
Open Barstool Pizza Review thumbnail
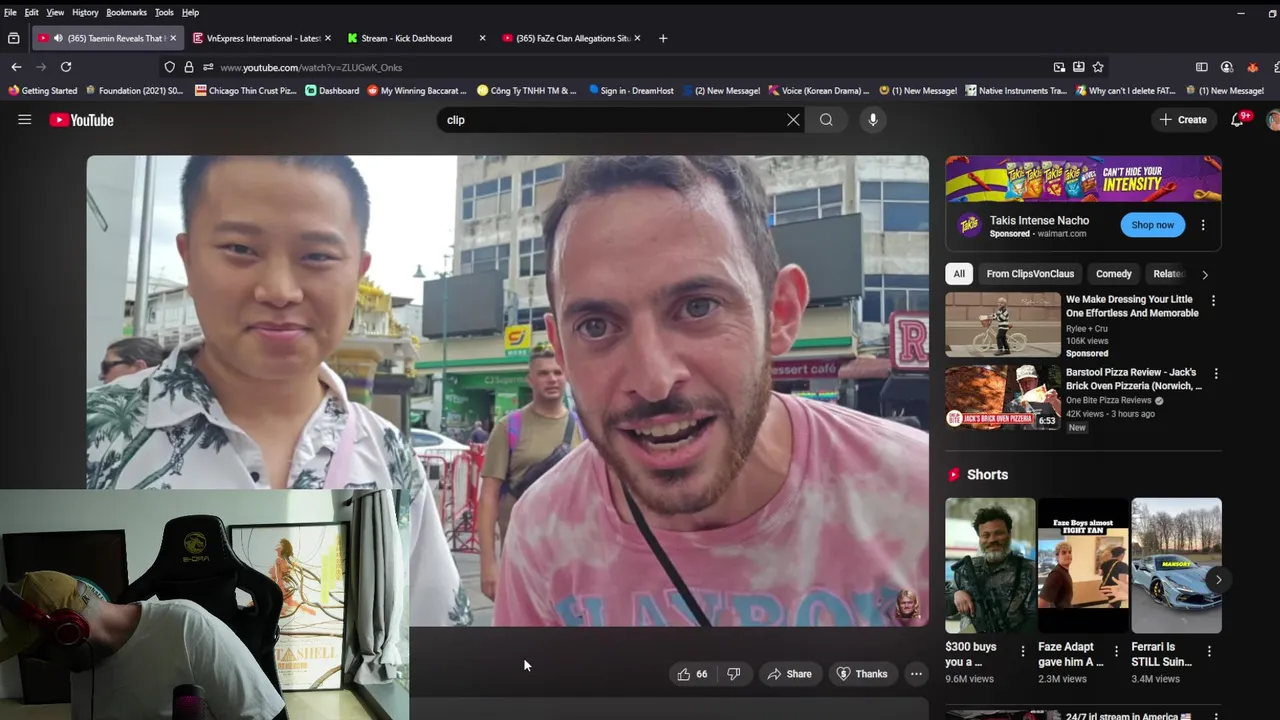pos(1003,397)
